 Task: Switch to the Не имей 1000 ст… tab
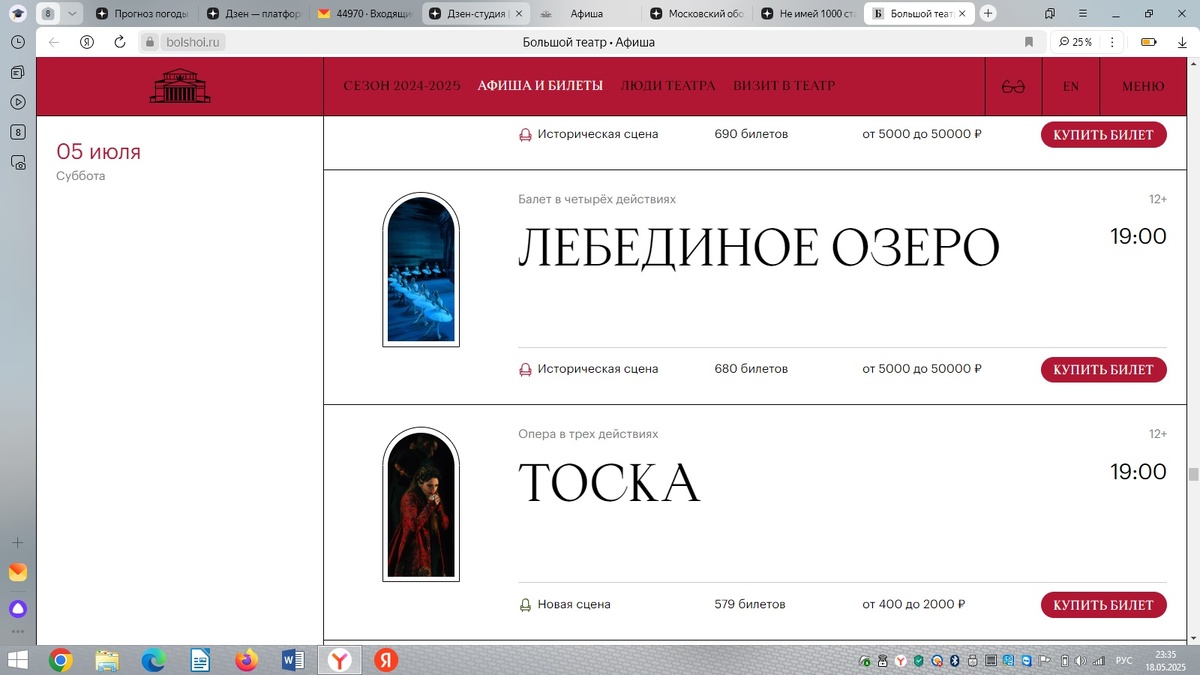click(808, 14)
